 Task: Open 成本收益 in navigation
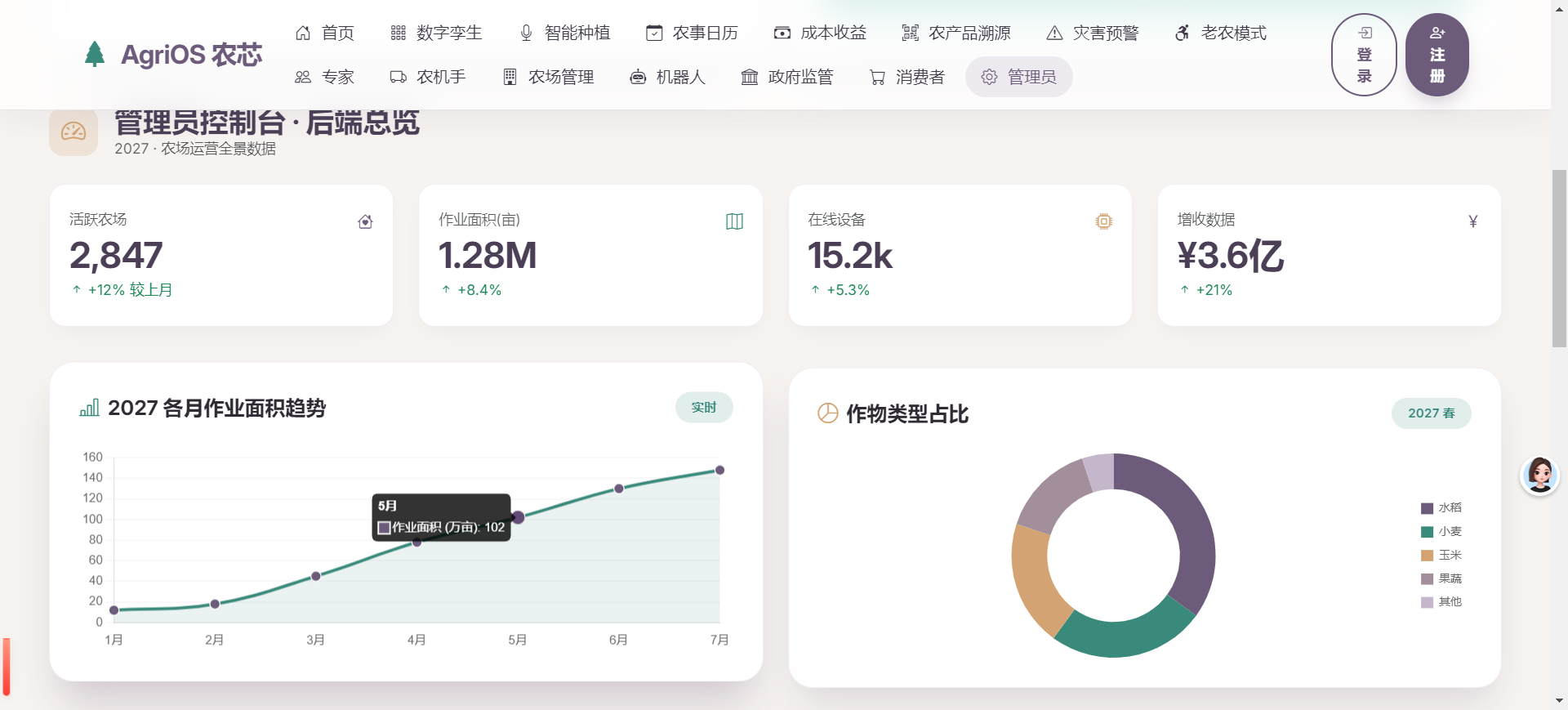click(820, 33)
